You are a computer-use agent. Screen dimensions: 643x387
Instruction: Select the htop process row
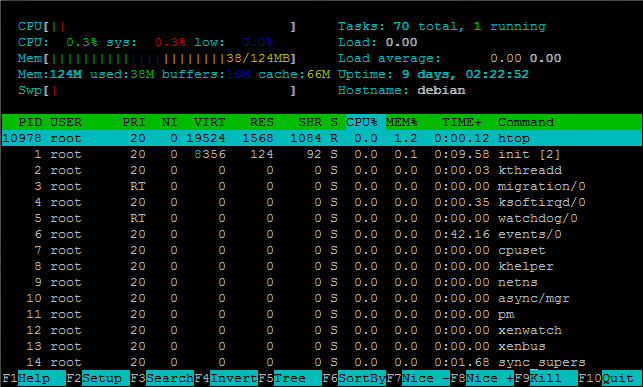(x=322, y=138)
